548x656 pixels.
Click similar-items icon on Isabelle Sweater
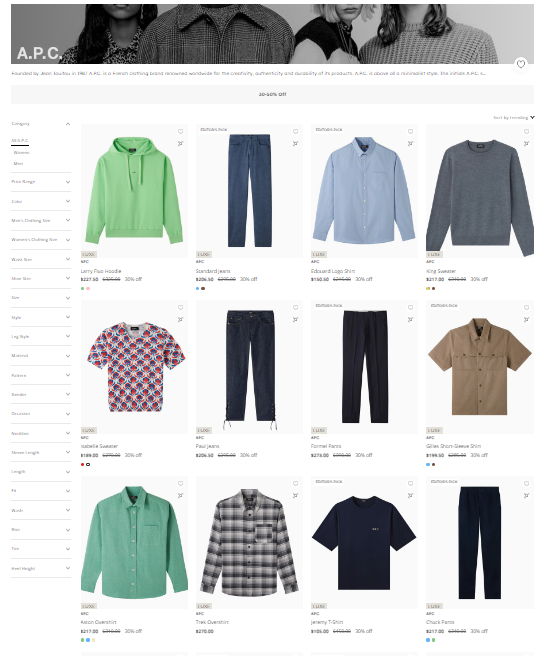tap(180, 320)
